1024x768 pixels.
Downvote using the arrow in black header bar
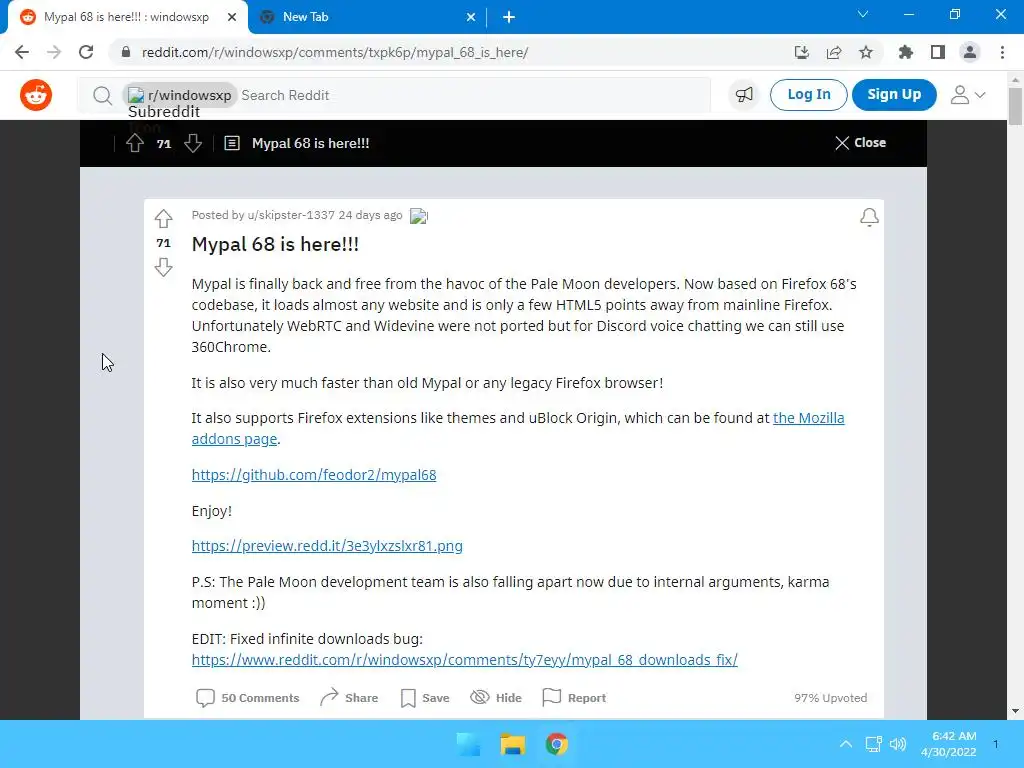coord(193,143)
